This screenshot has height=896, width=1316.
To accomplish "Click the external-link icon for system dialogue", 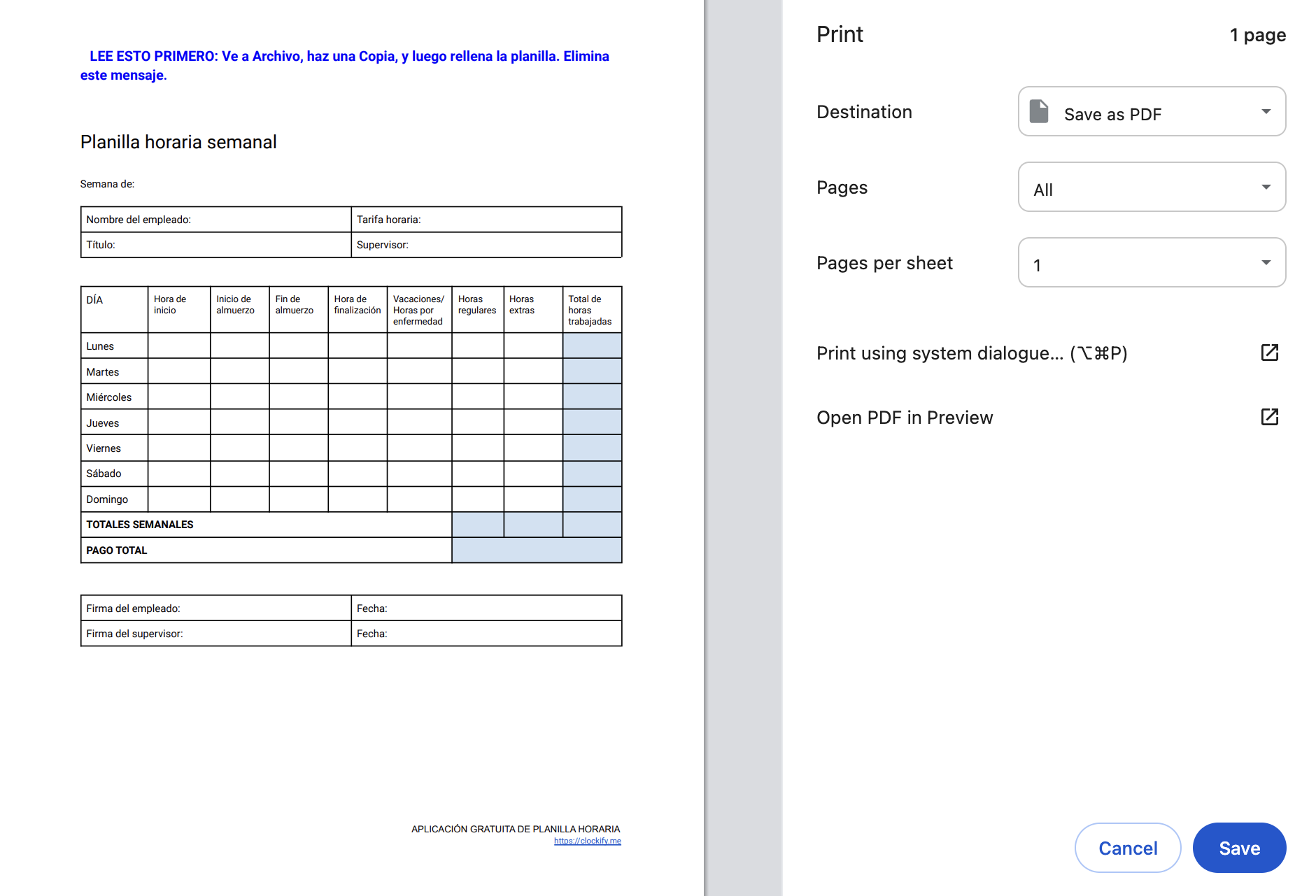I will click(1269, 353).
